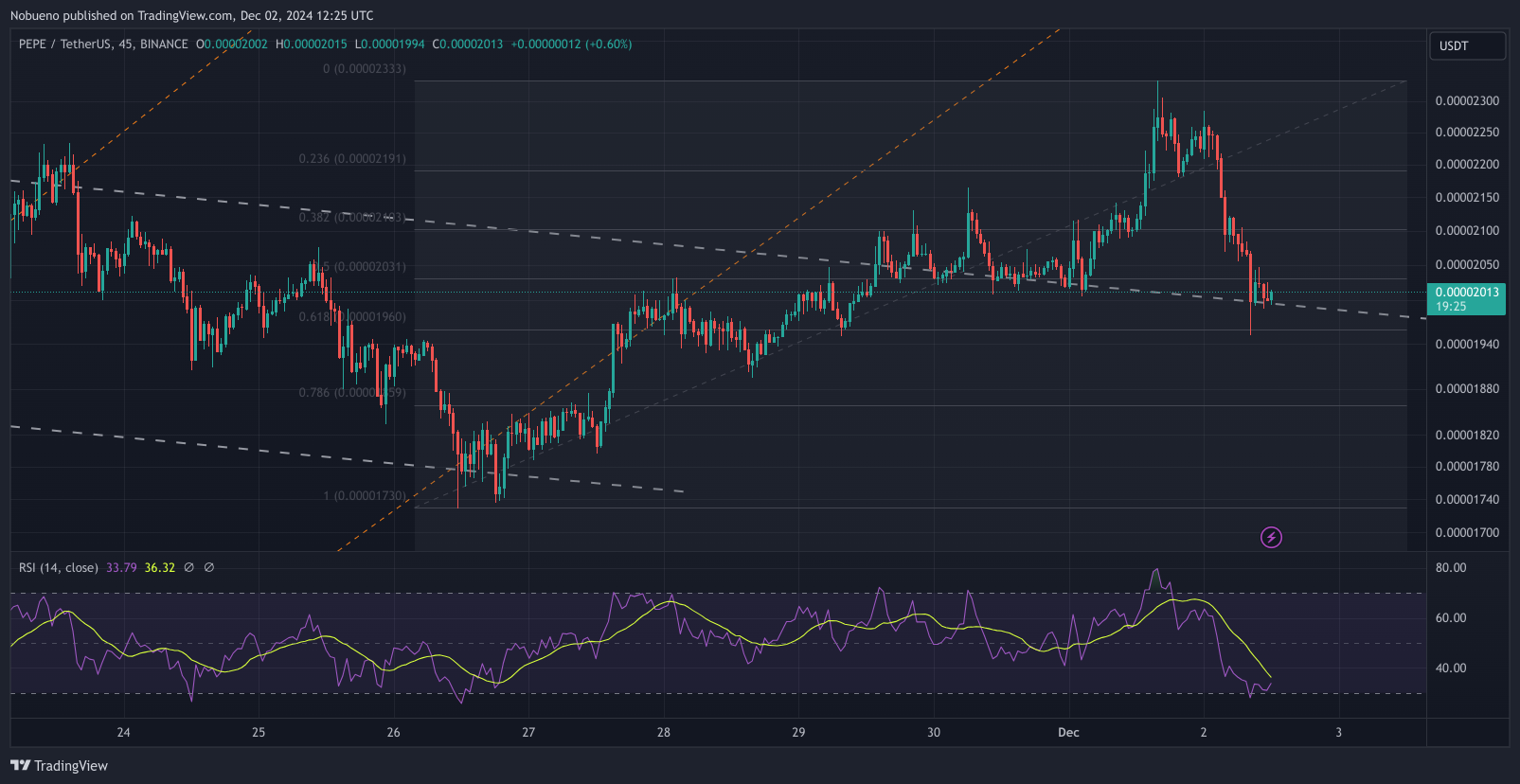
Task: Open the USDT currency selector
Action: coord(1467,45)
